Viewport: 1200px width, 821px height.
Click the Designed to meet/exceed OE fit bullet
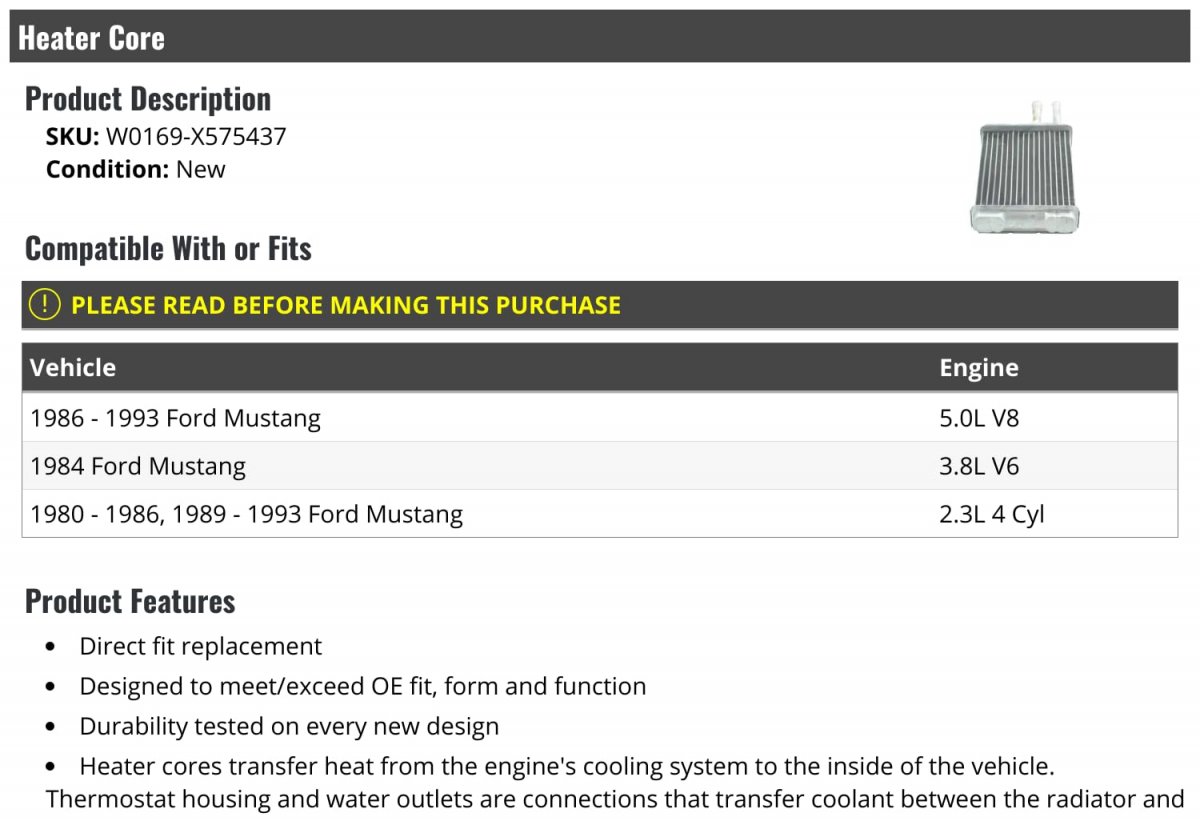pyautogui.click(x=363, y=686)
